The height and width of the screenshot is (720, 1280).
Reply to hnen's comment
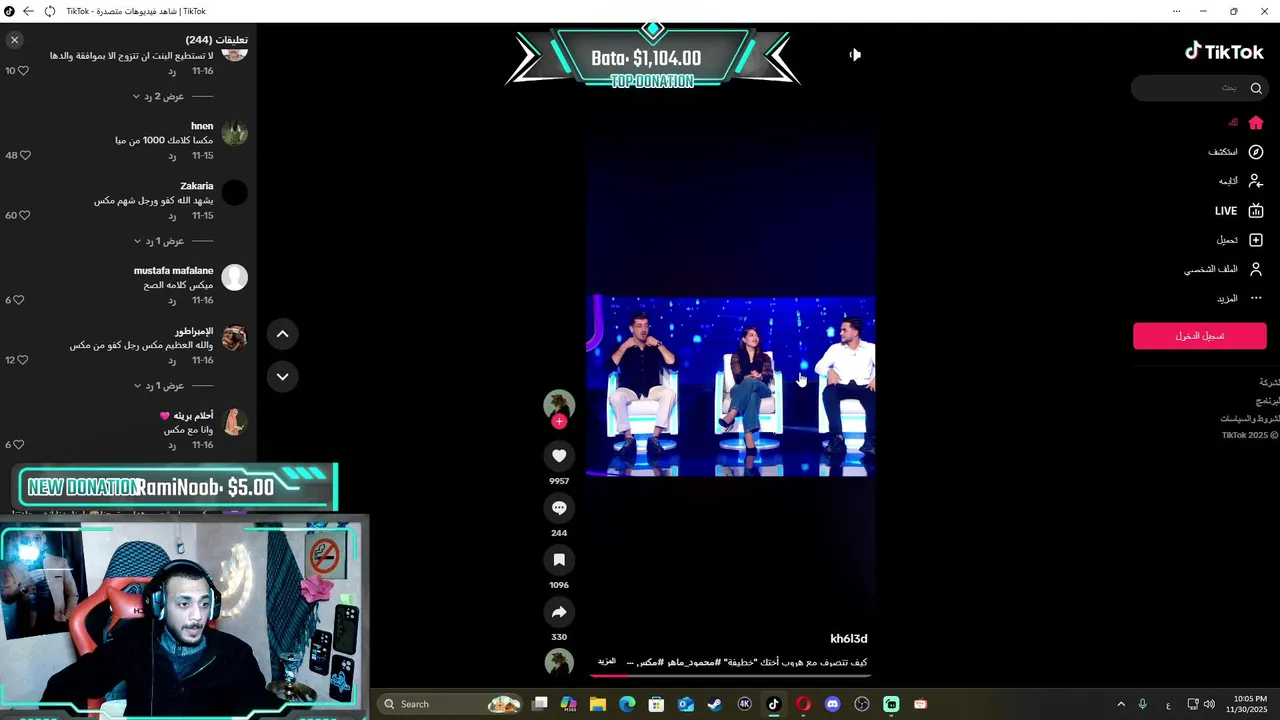click(x=172, y=157)
